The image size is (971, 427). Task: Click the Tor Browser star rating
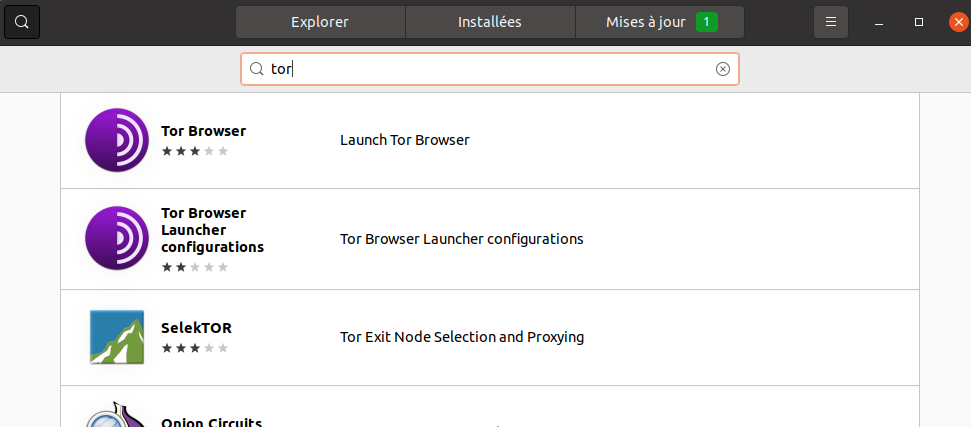pos(195,151)
